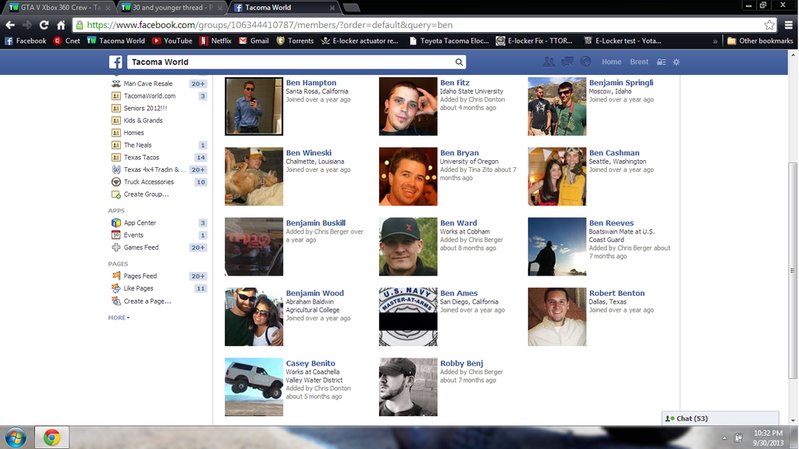Expand the MORE section in the sidebar
The width and height of the screenshot is (799, 449).
[x=119, y=318]
